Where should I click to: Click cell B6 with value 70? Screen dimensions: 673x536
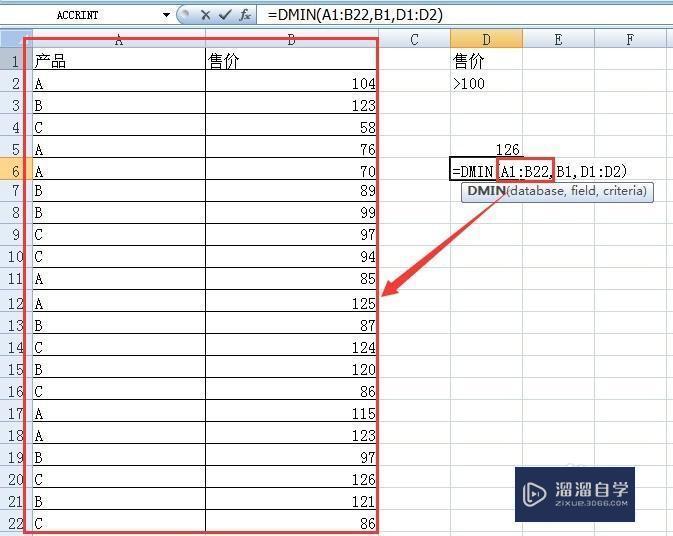(291, 169)
